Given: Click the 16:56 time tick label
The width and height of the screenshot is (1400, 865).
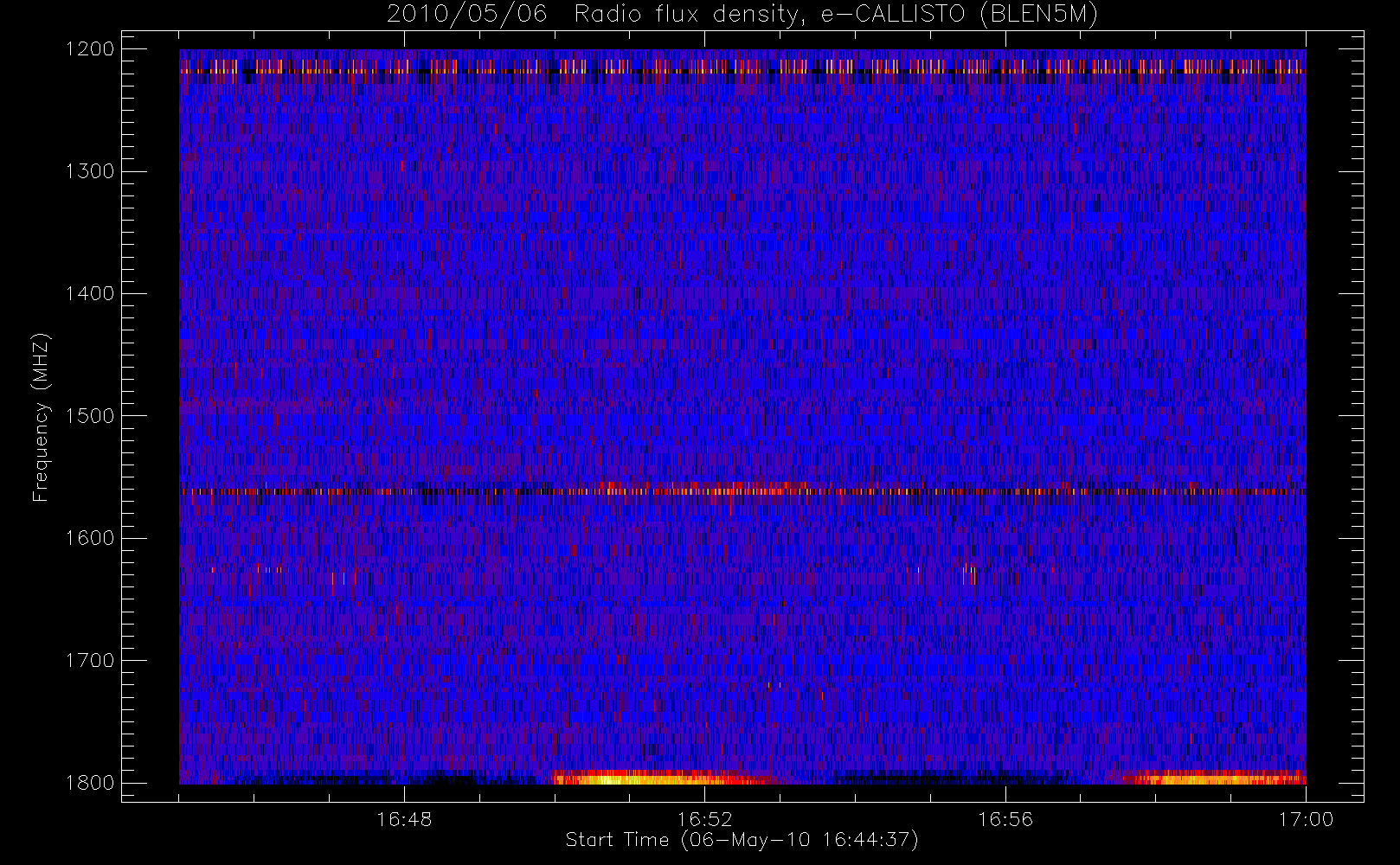Looking at the screenshot, I should pos(1005,819).
